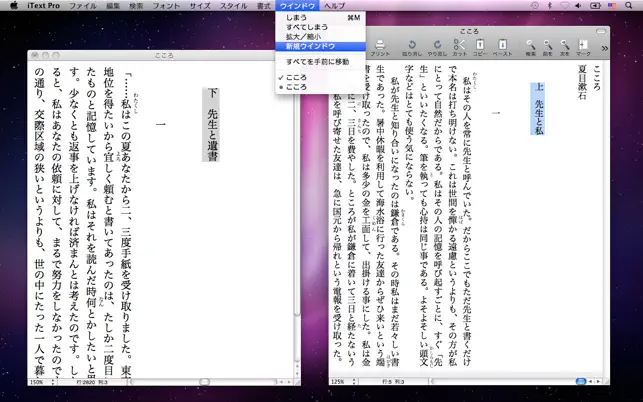Click highlighted heading 上 先生と私

pyautogui.click(x=538, y=109)
